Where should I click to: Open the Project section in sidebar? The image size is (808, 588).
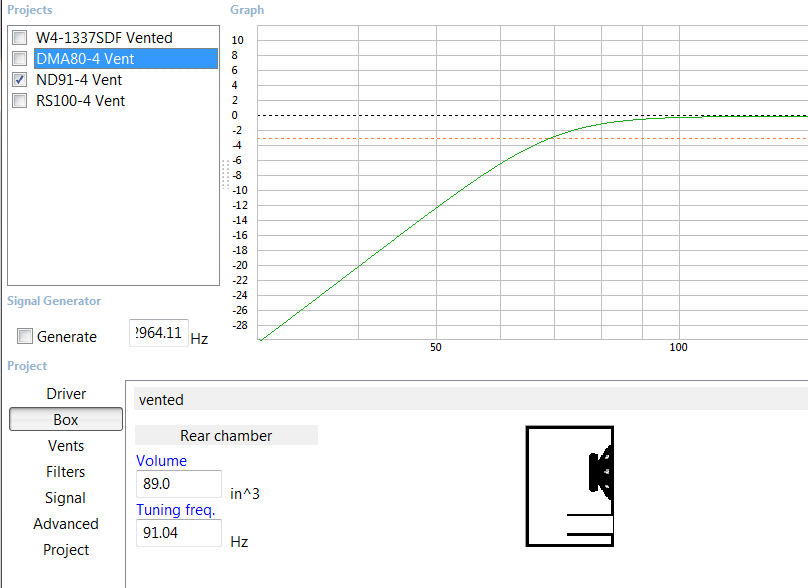(x=66, y=550)
